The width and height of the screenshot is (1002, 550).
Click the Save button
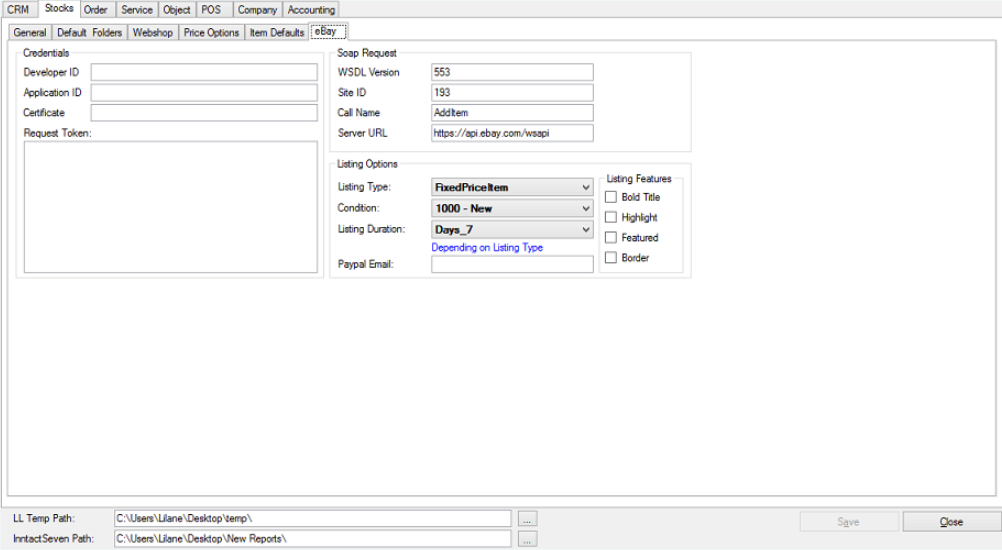pyautogui.click(x=849, y=522)
